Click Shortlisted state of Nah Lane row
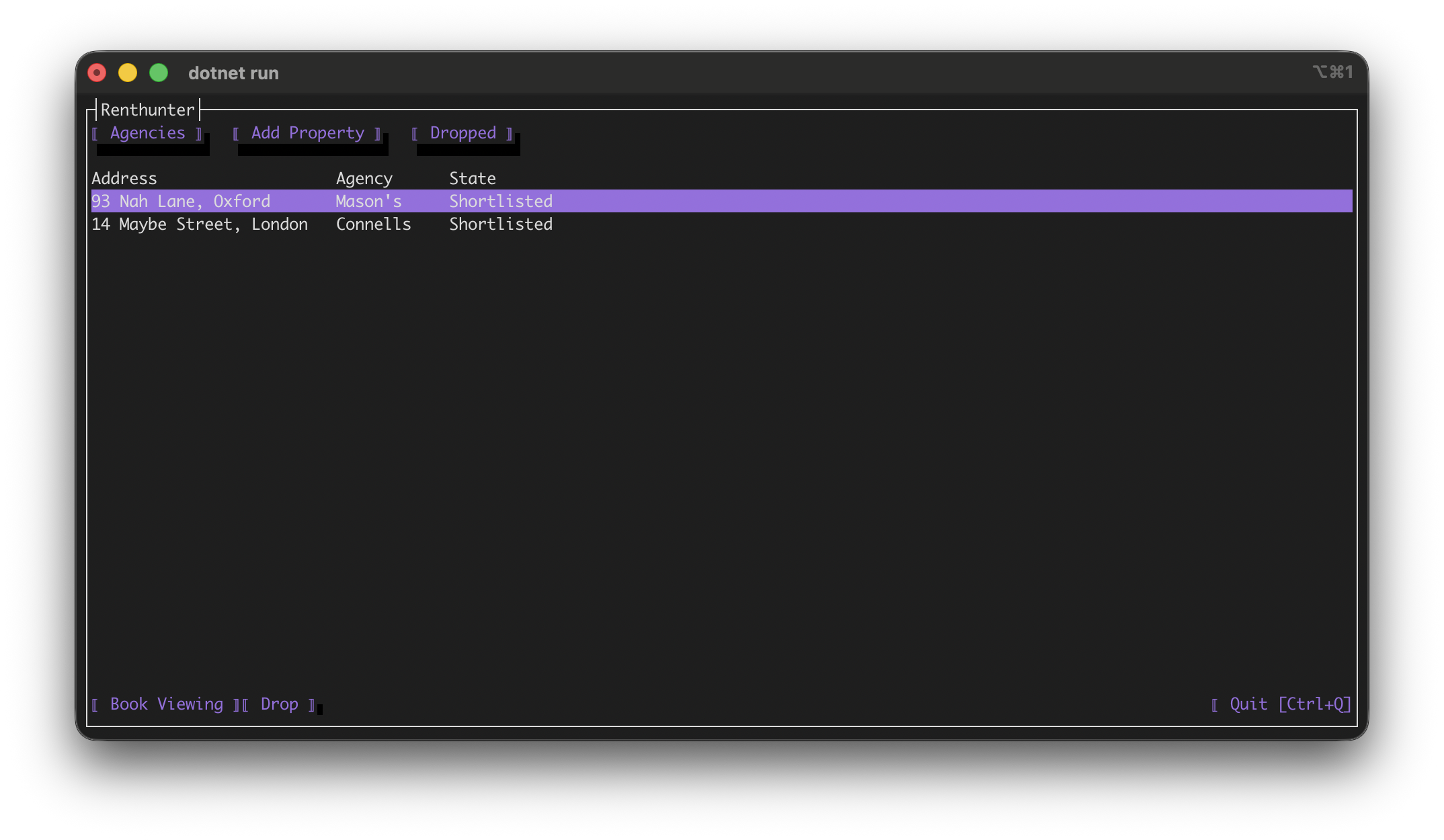 tap(501, 202)
